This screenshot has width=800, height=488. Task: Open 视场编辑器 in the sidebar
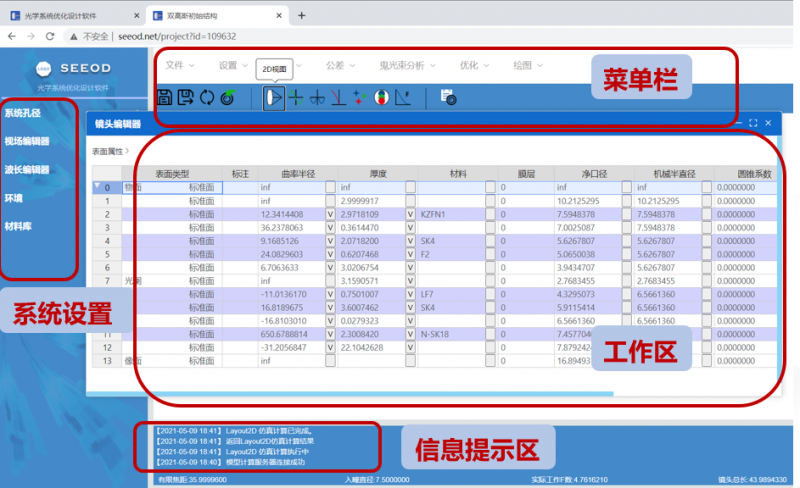[27, 141]
